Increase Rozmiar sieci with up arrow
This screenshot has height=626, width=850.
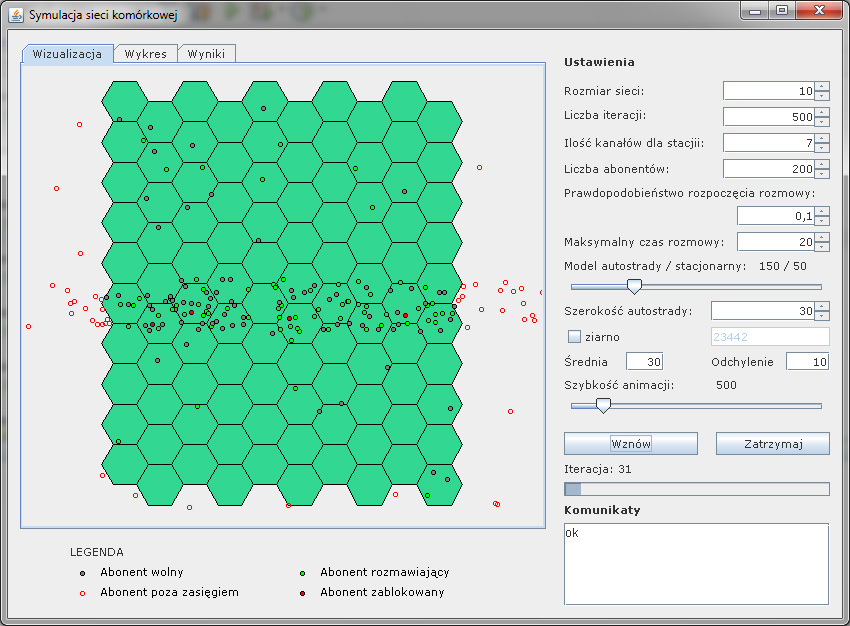pyautogui.click(x=822, y=87)
